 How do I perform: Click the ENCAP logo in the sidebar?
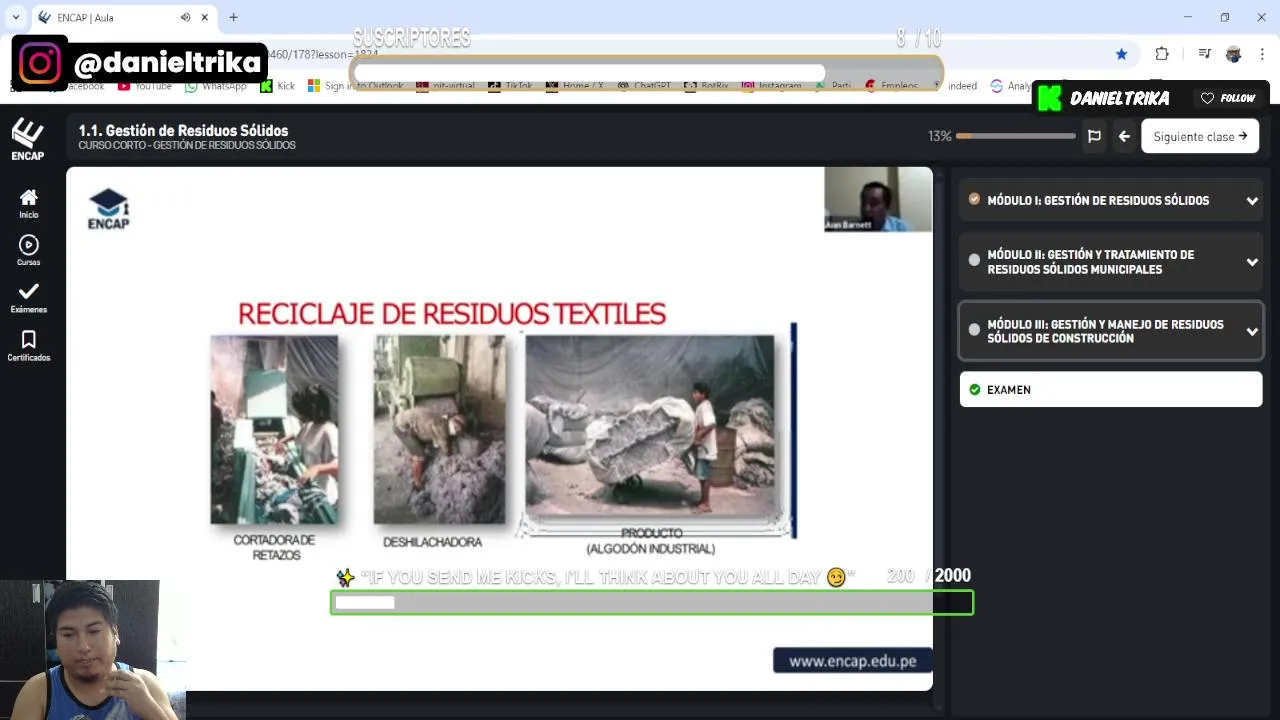point(28,139)
